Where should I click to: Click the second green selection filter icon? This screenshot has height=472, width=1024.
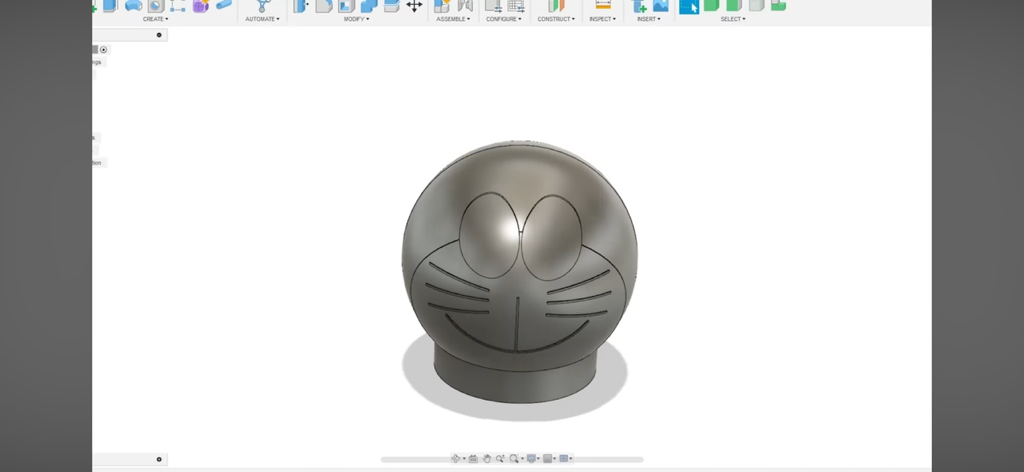tap(734, 5)
